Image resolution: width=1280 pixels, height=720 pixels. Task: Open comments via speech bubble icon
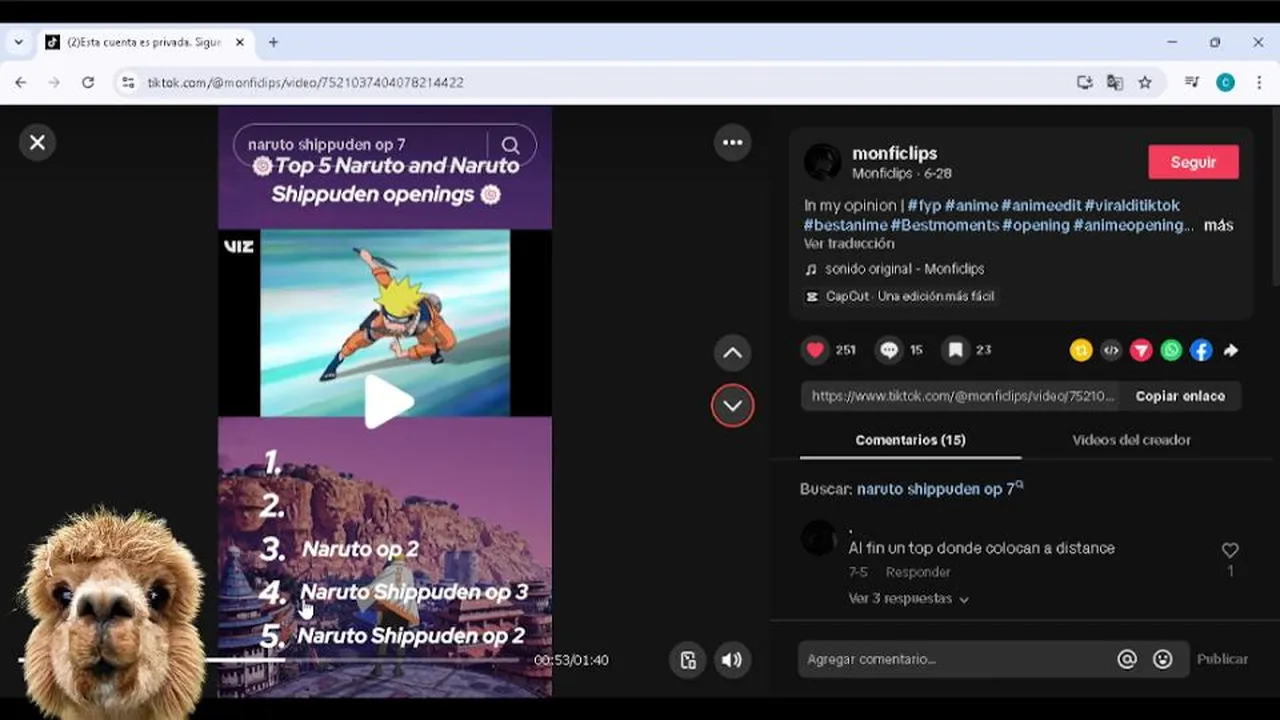coord(888,350)
